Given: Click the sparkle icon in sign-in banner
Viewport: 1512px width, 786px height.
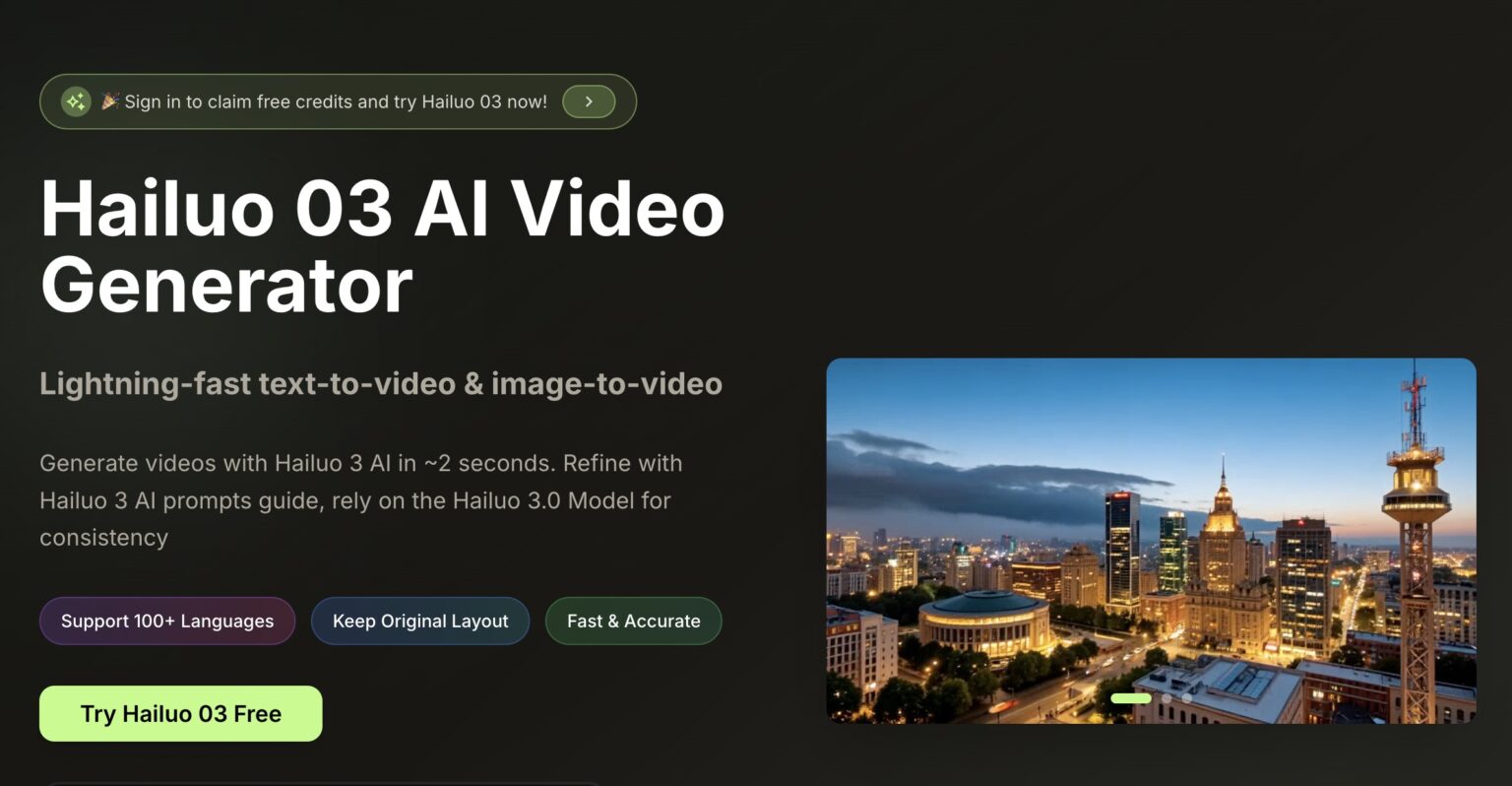Looking at the screenshot, I should click(76, 101).
